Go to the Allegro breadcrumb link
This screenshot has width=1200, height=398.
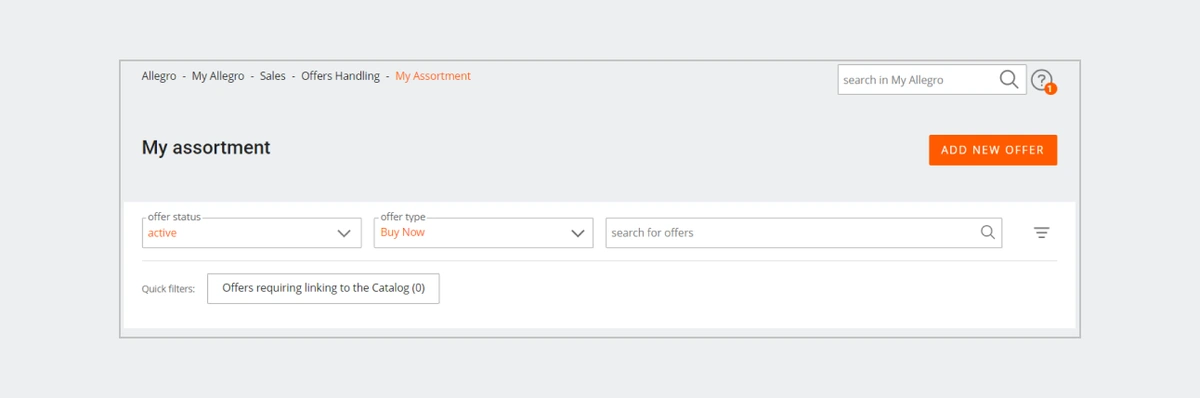coord(159,76)
